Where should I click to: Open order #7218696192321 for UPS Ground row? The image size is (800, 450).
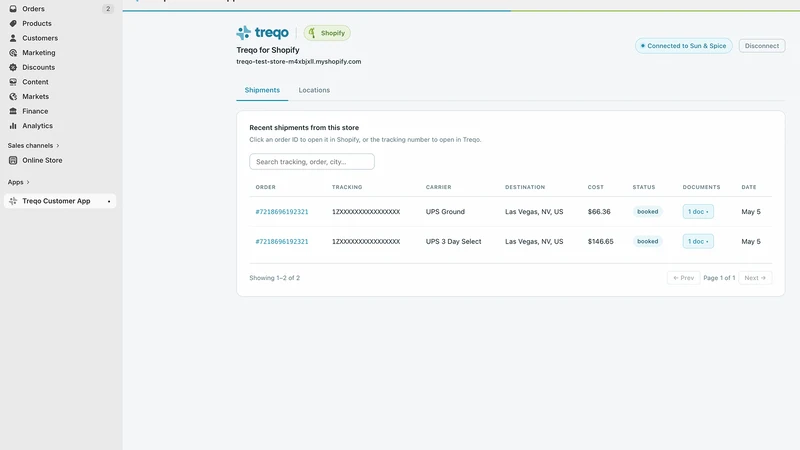tap(282, 212)
